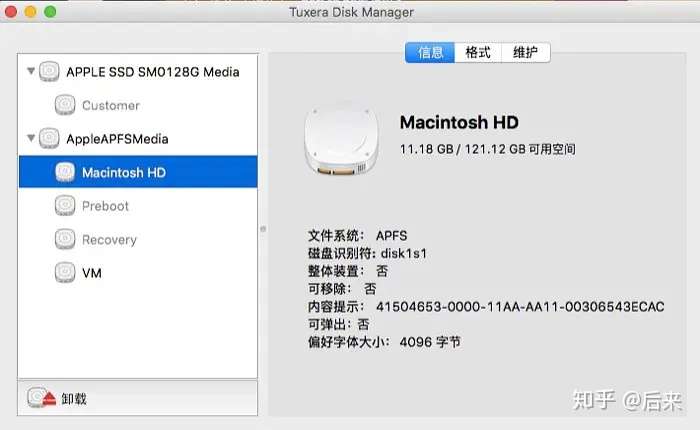Click the Preboot volume icon

click(65, 206)
